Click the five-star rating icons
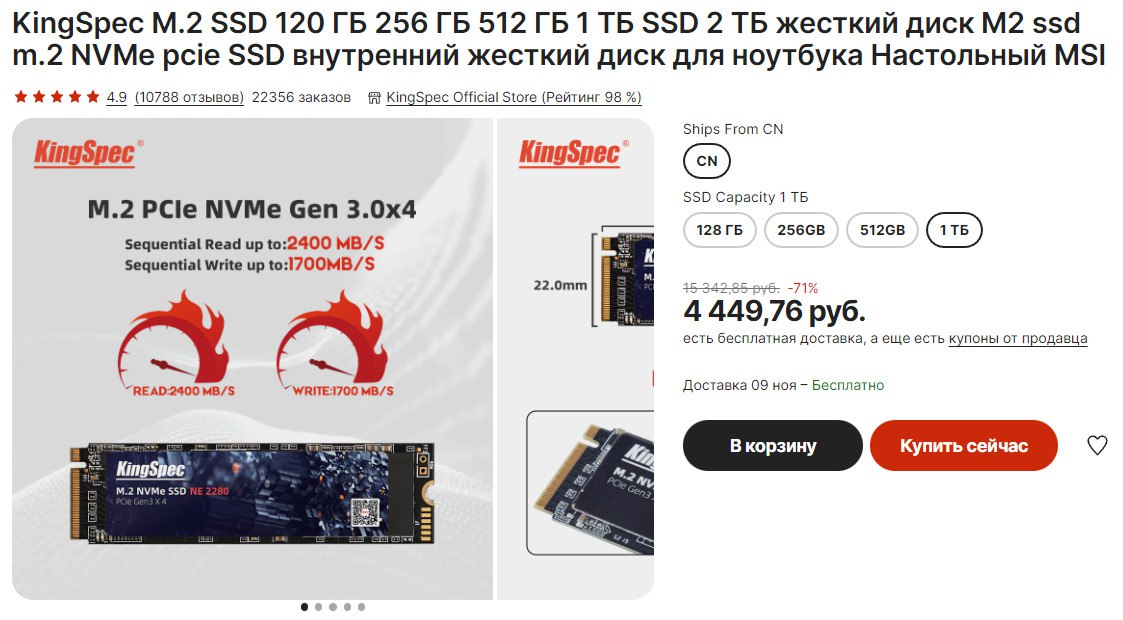Image resolution: width=1123 pixels, height=620 pixels. pyautogui.click(x=57, y=97)
